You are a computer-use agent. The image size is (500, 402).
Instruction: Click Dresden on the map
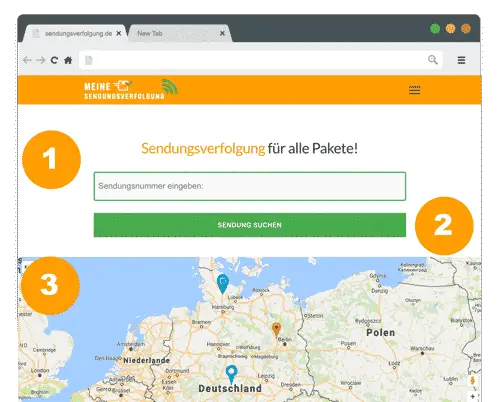[291, 384]
